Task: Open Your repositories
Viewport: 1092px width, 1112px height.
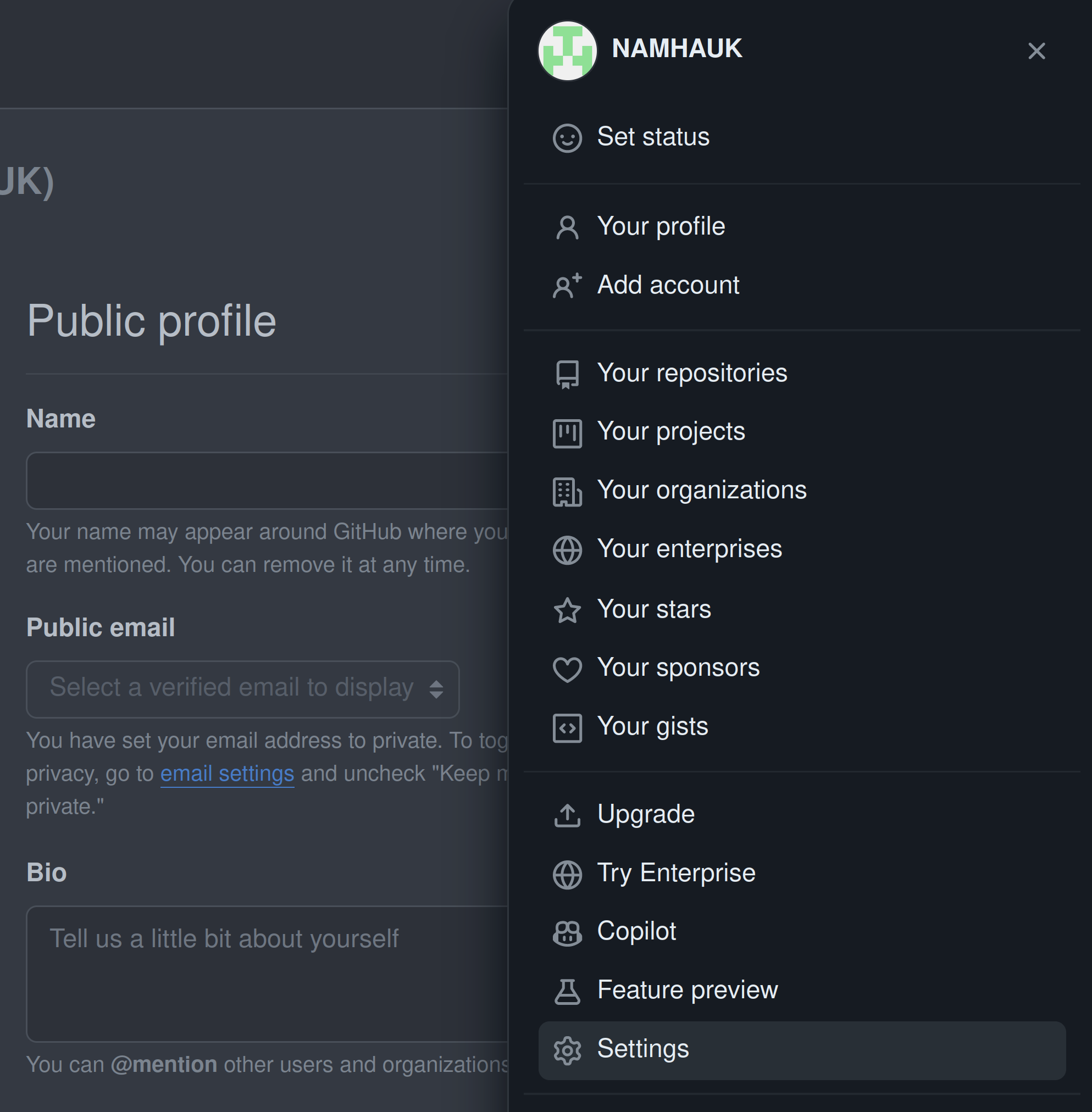Action: point(802,374)
